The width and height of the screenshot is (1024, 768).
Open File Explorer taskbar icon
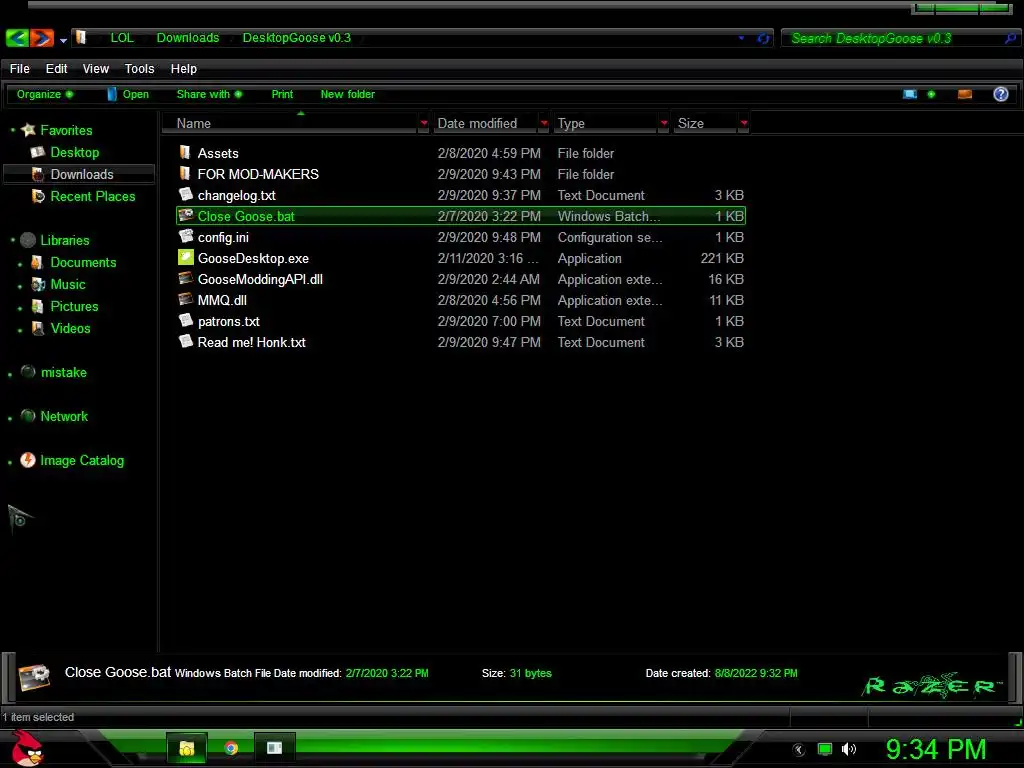(x=187, y=748)
